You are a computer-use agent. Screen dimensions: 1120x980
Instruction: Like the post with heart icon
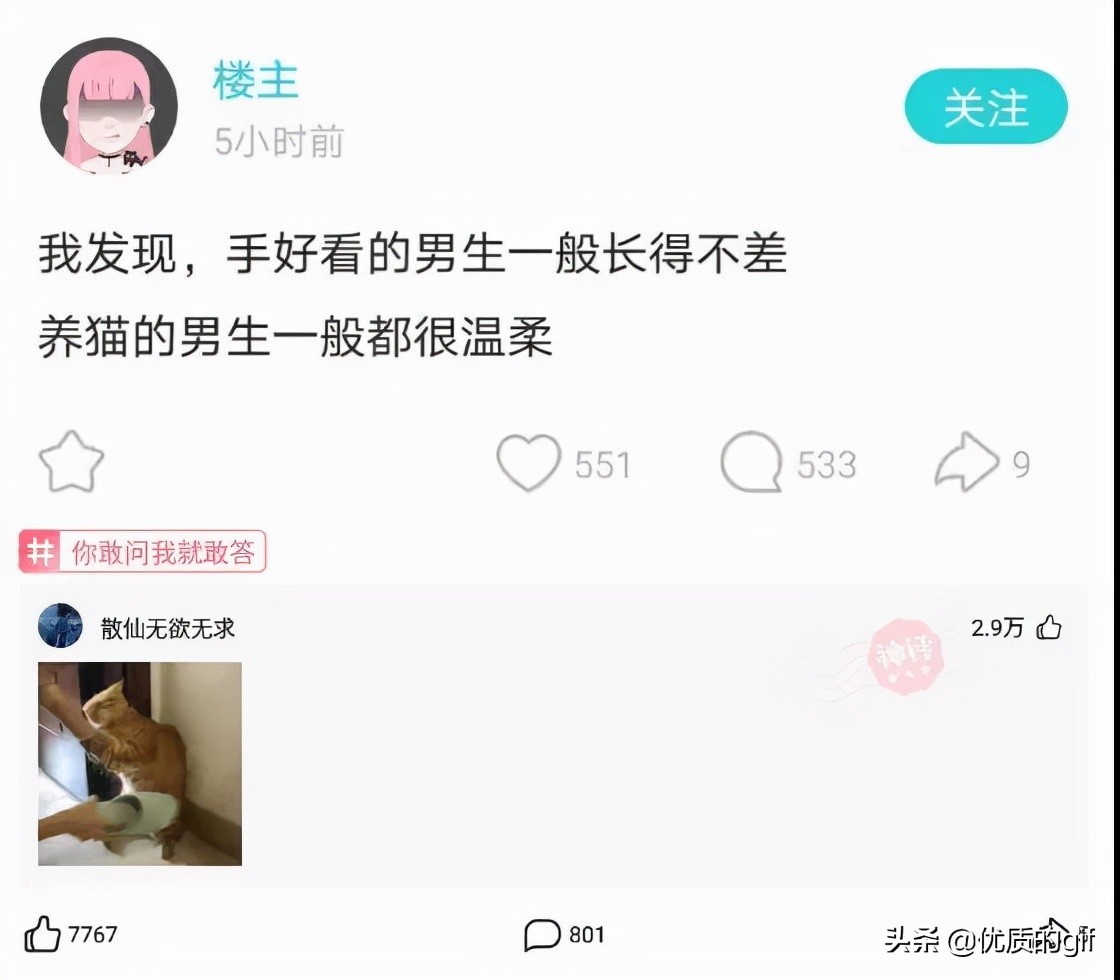click(x=529, y=462)
